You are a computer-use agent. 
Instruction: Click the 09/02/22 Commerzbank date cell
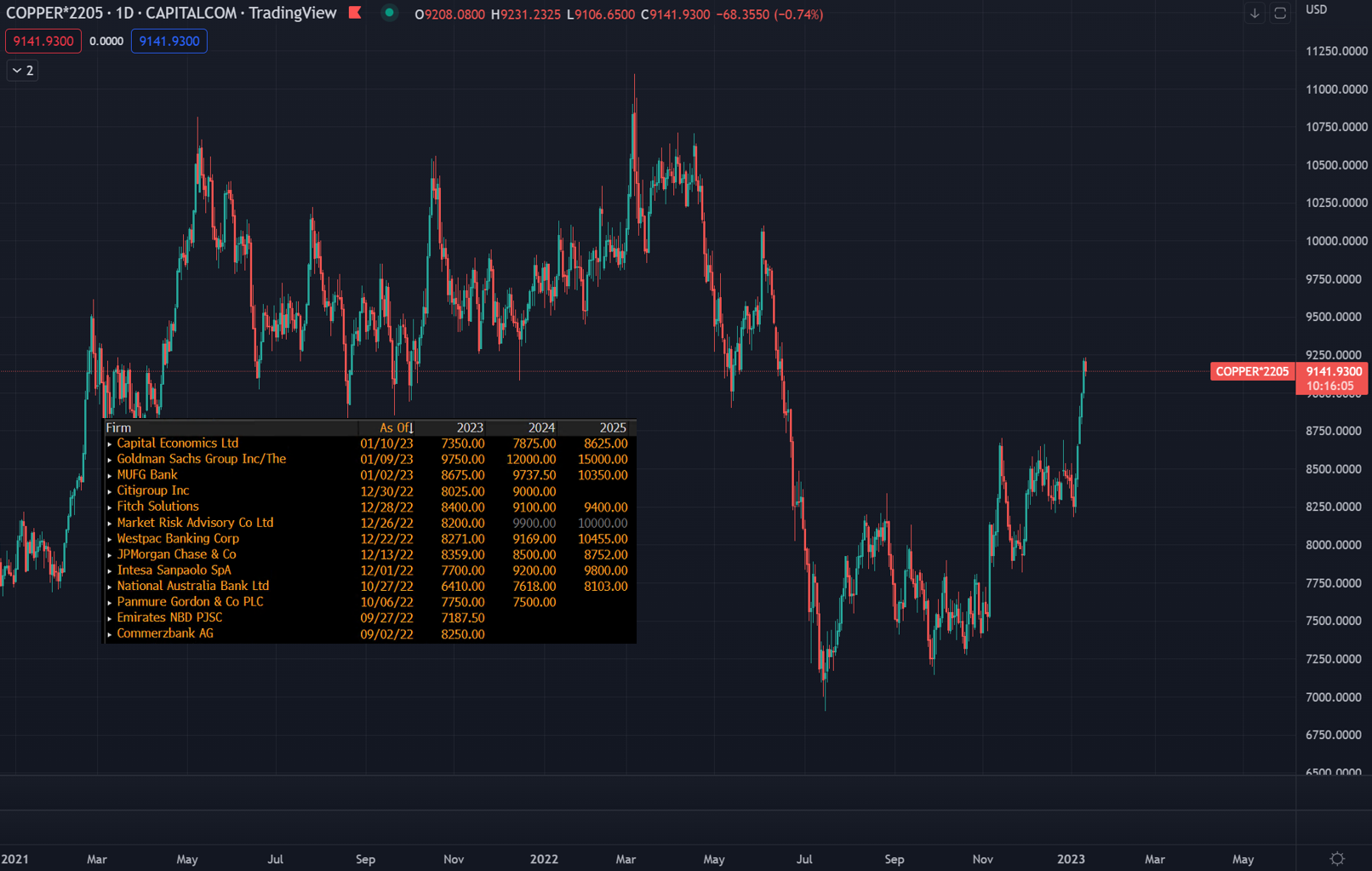(386, 634)
